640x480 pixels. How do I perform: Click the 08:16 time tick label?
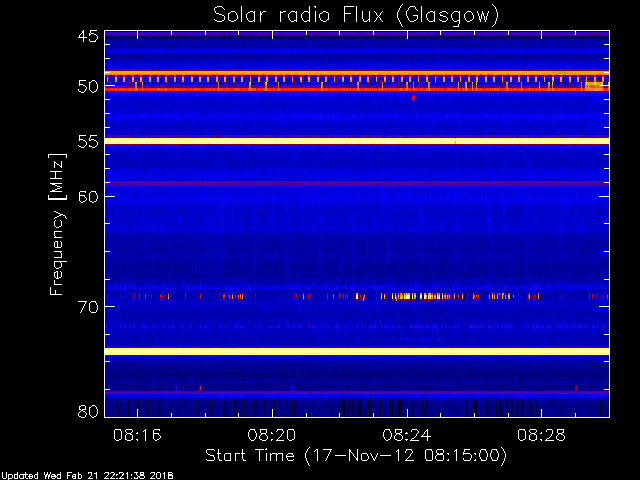[x=137, y=435]
